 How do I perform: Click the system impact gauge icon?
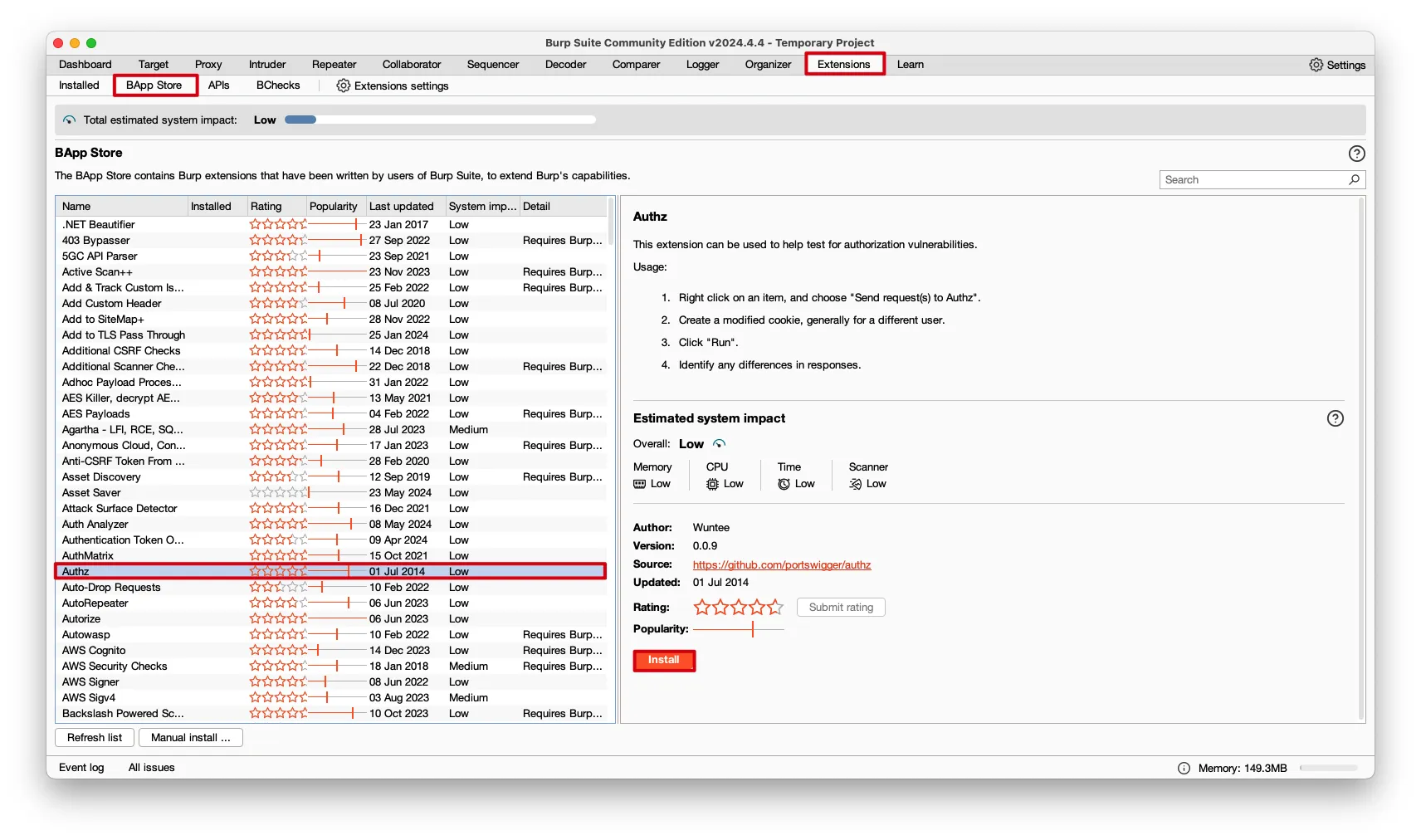point(70,120)
